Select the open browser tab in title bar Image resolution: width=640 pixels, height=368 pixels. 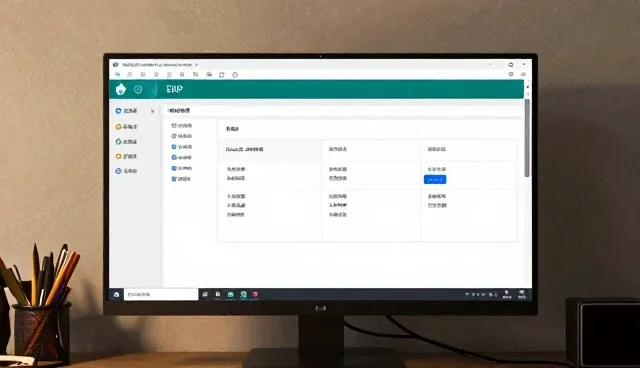point(157,64)
